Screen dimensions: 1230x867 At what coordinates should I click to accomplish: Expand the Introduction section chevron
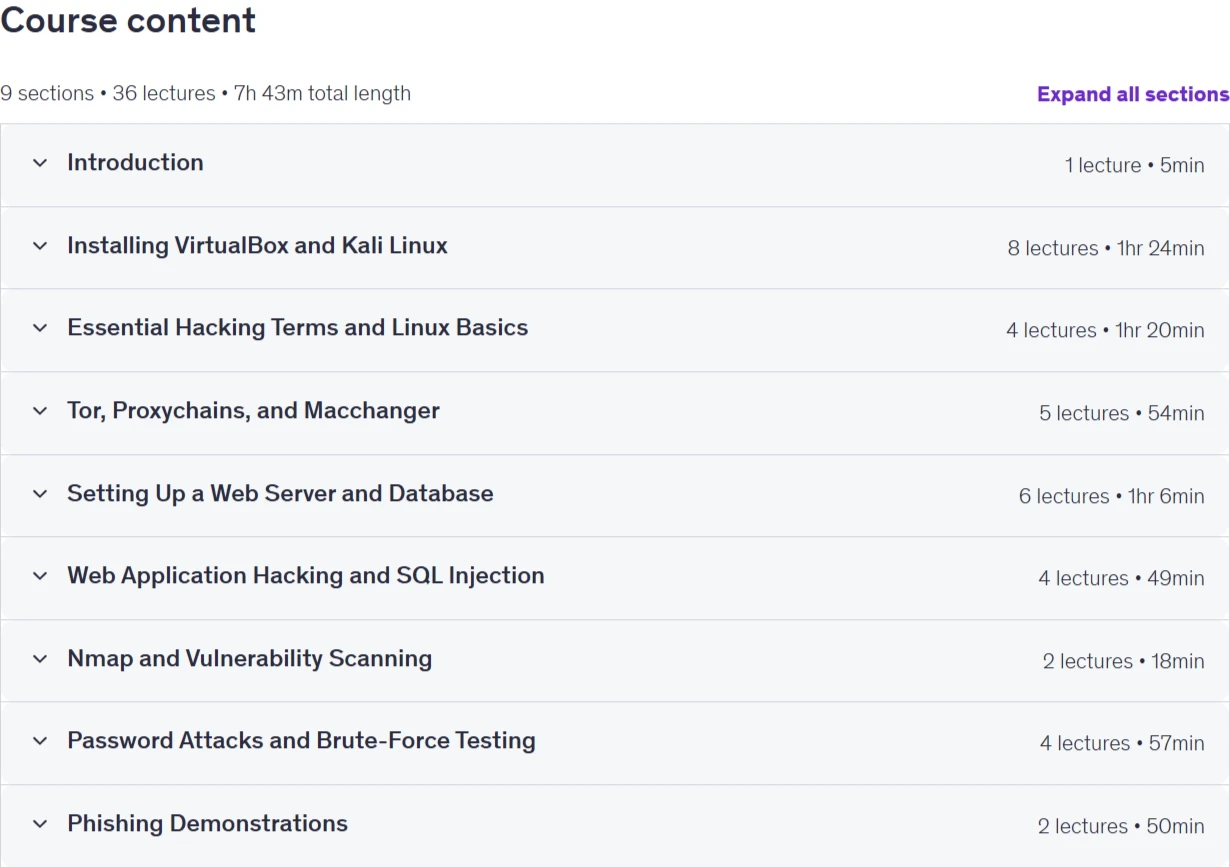click(40, 163)
